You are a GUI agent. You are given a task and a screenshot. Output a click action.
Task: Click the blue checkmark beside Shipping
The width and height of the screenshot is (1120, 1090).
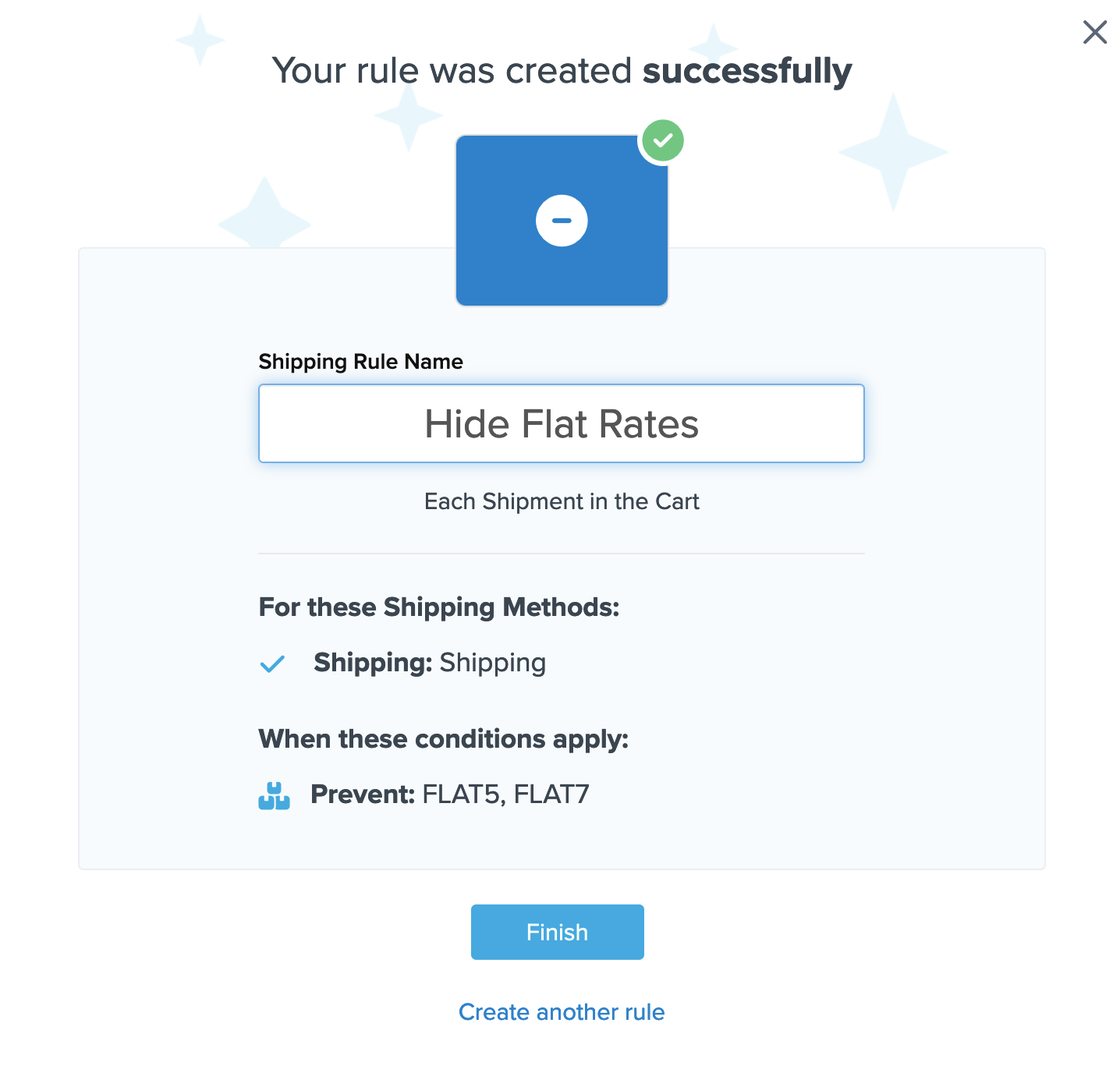click(x=272, y=664)
